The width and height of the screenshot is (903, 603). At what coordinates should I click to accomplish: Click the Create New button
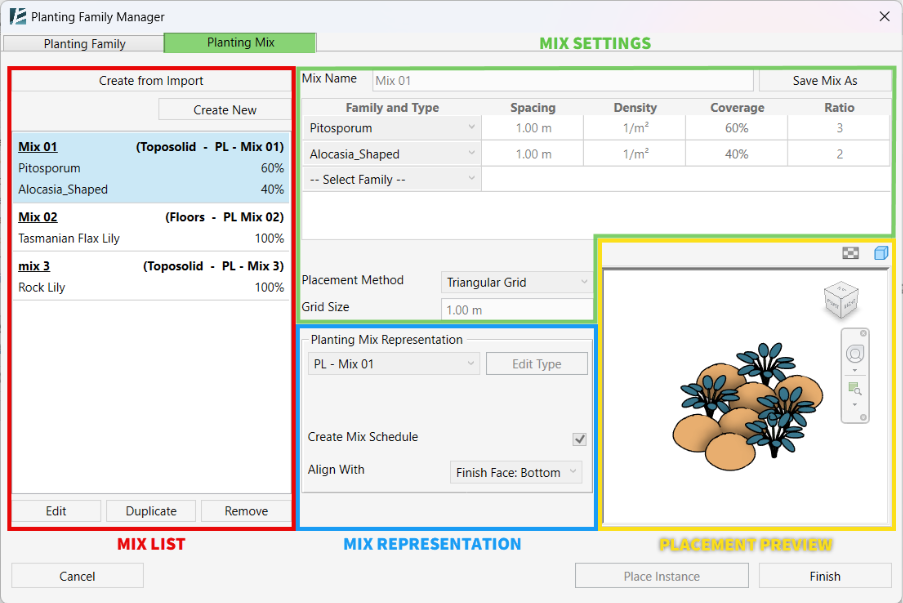(224, 110)
